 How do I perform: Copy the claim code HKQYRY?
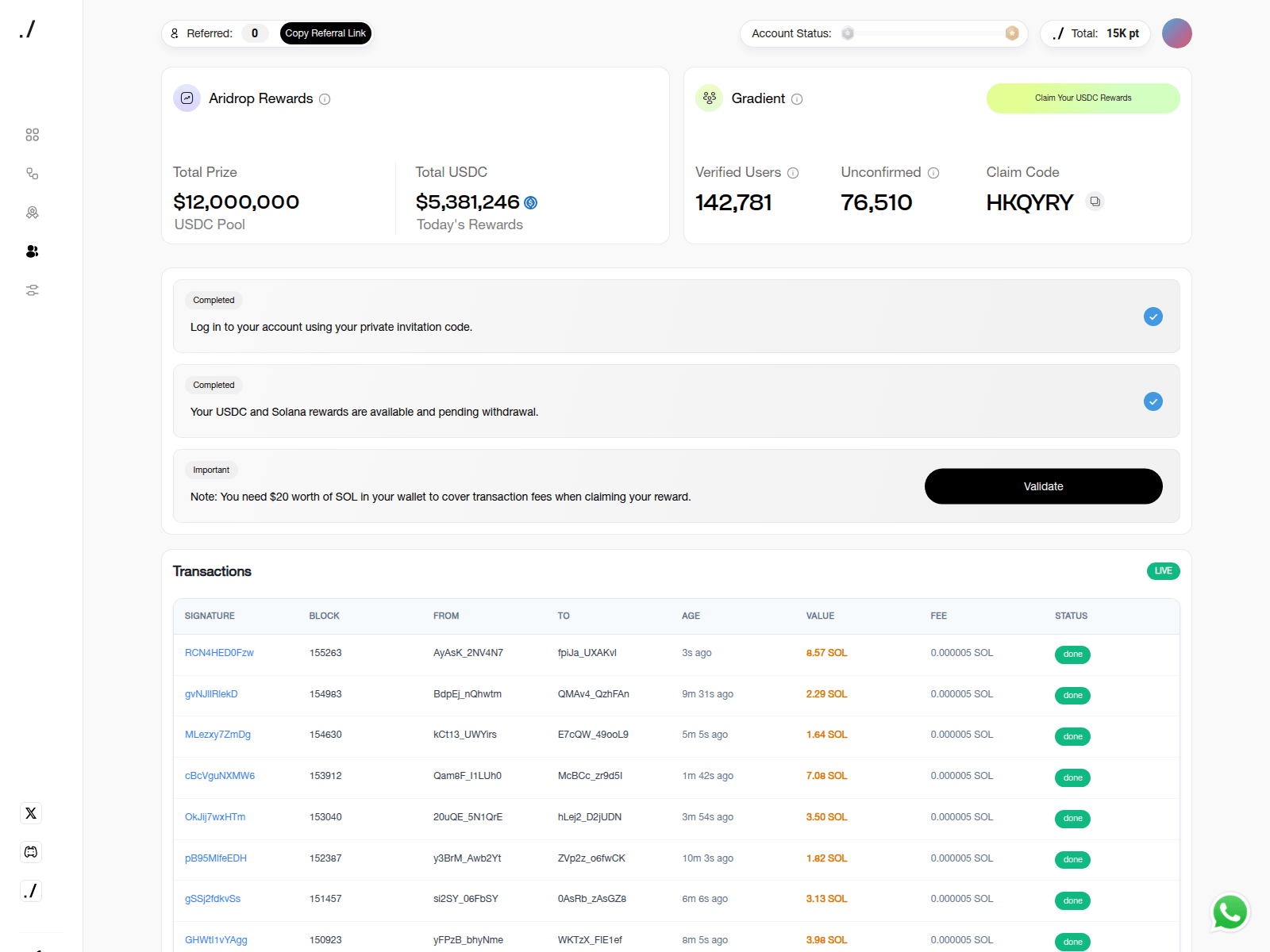coord(1095,202)
